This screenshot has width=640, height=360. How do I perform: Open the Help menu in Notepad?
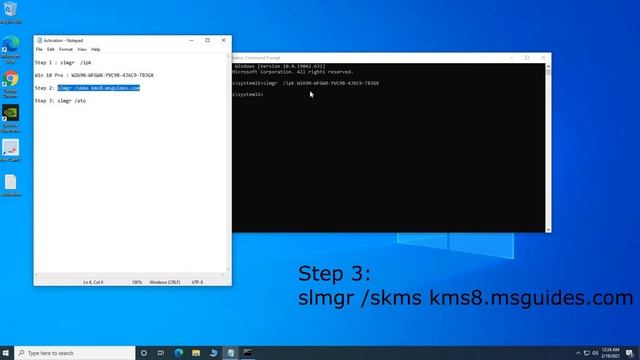[x=96, y=49]
